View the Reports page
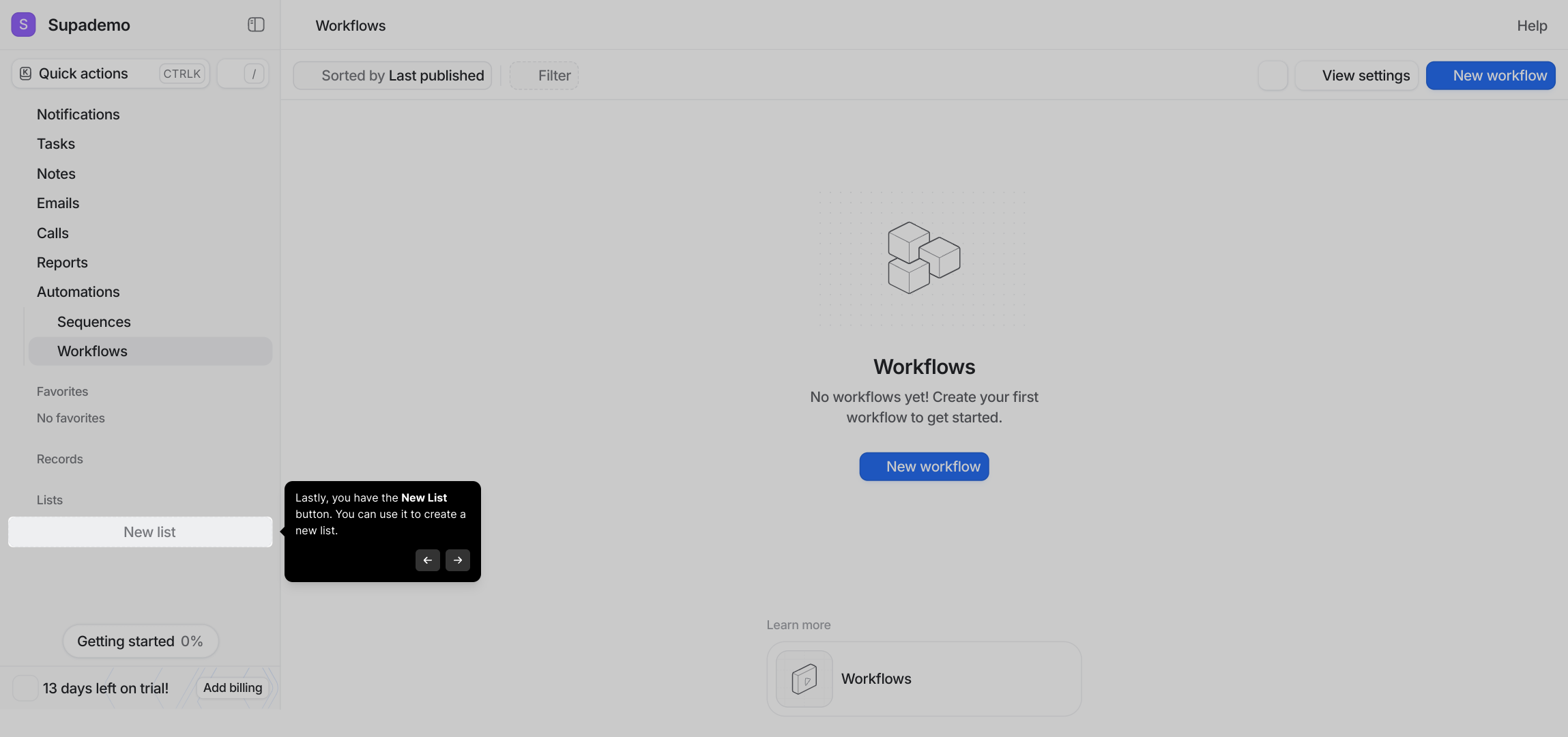 (62, 263)
